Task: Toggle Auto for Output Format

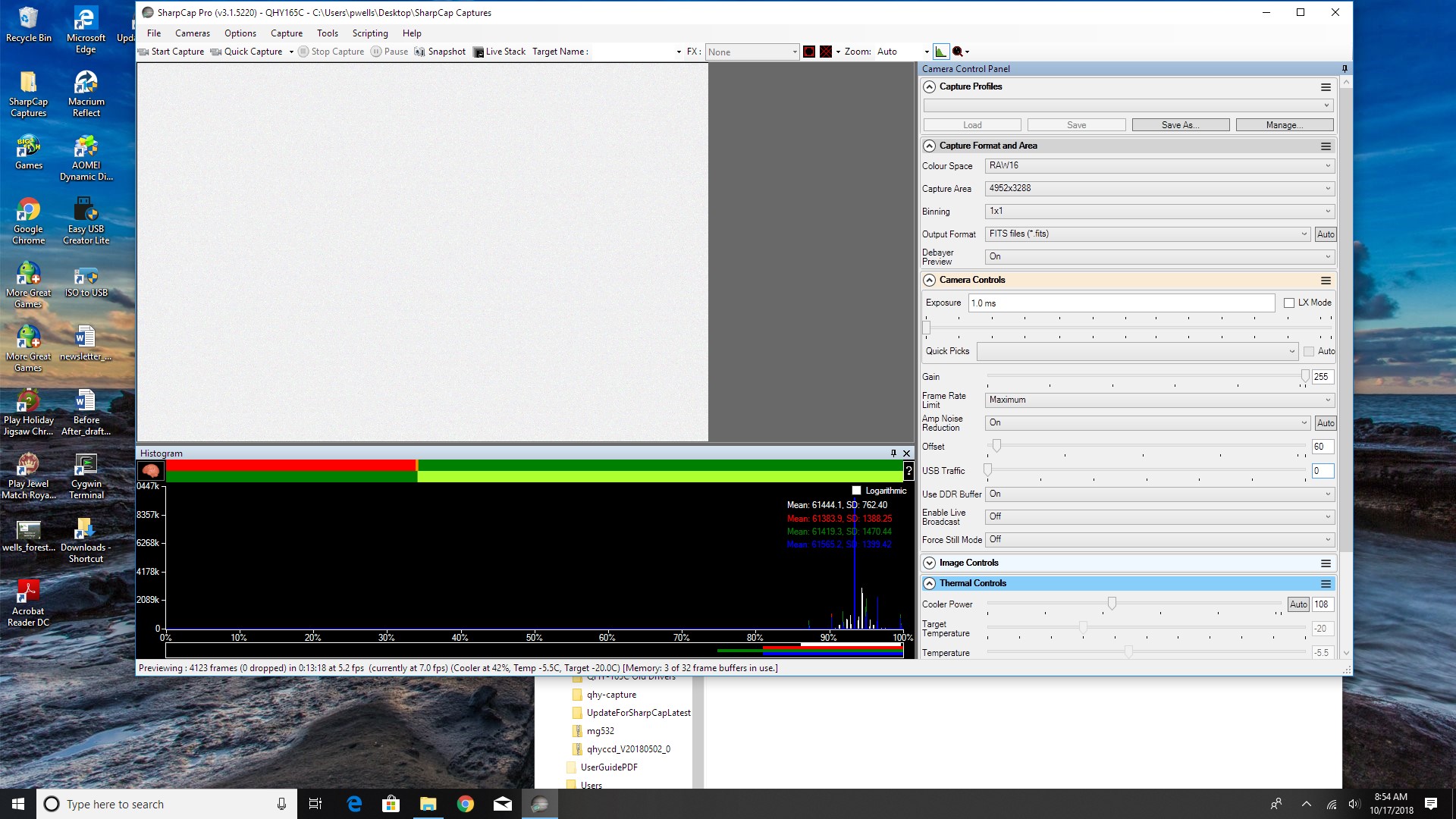Action: 1325,234
